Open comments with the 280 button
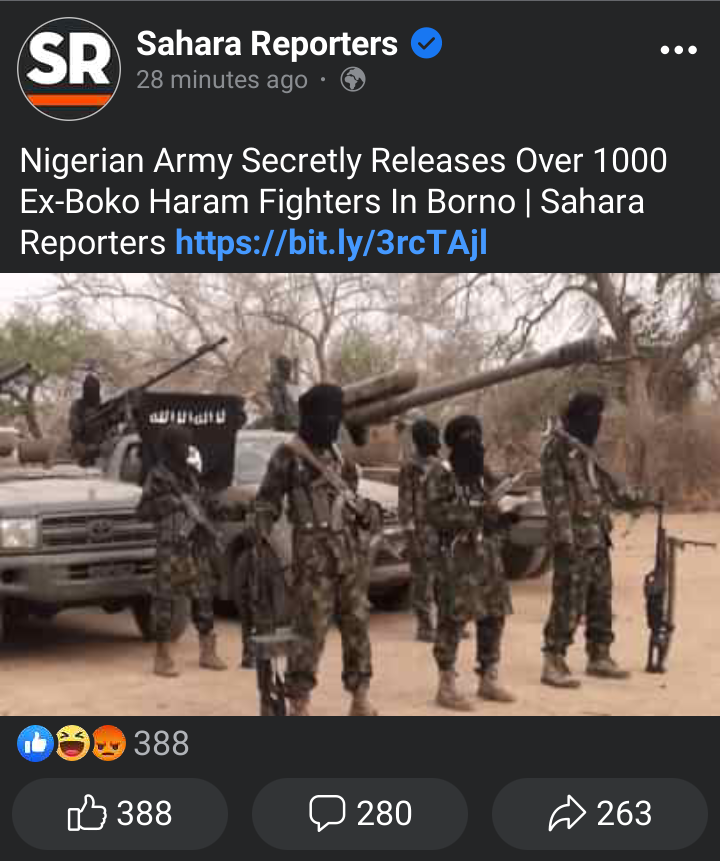This screenshot has height=861, width=720. [x=360, y=813]
